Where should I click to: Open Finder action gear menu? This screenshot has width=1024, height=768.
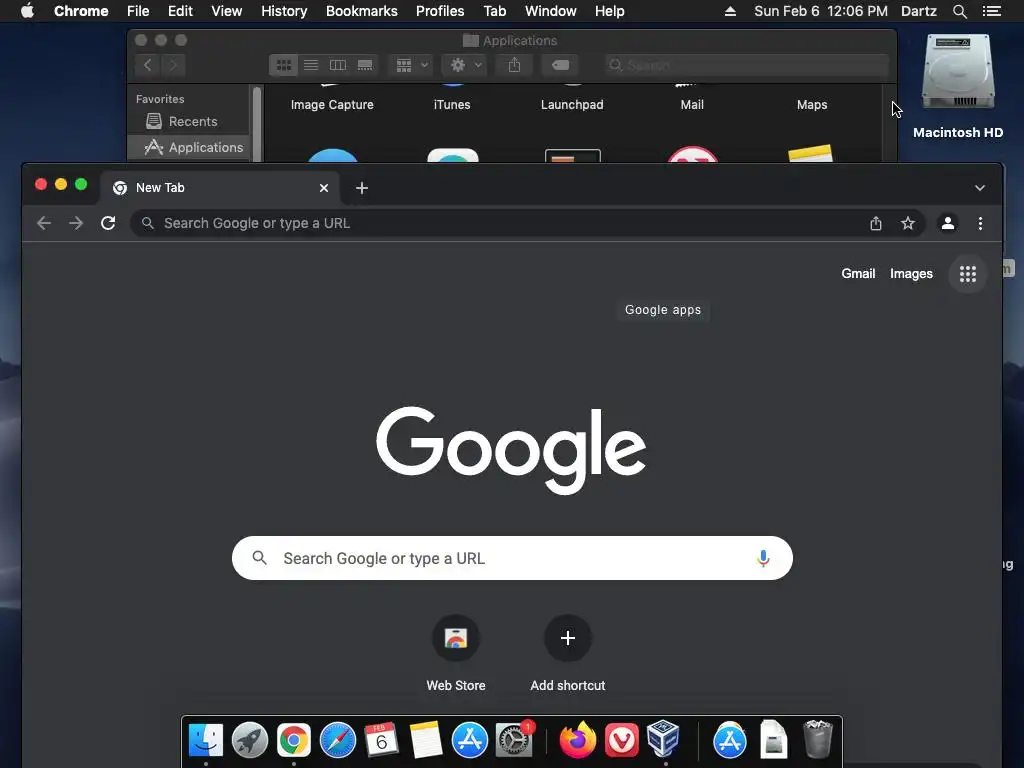tap(464, 65)
